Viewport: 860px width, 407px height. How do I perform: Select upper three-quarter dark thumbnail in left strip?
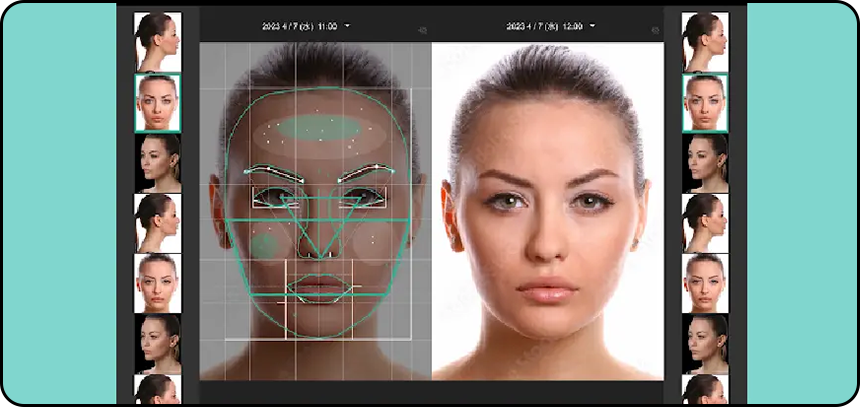pyautogui.click(x=158, y=163)
